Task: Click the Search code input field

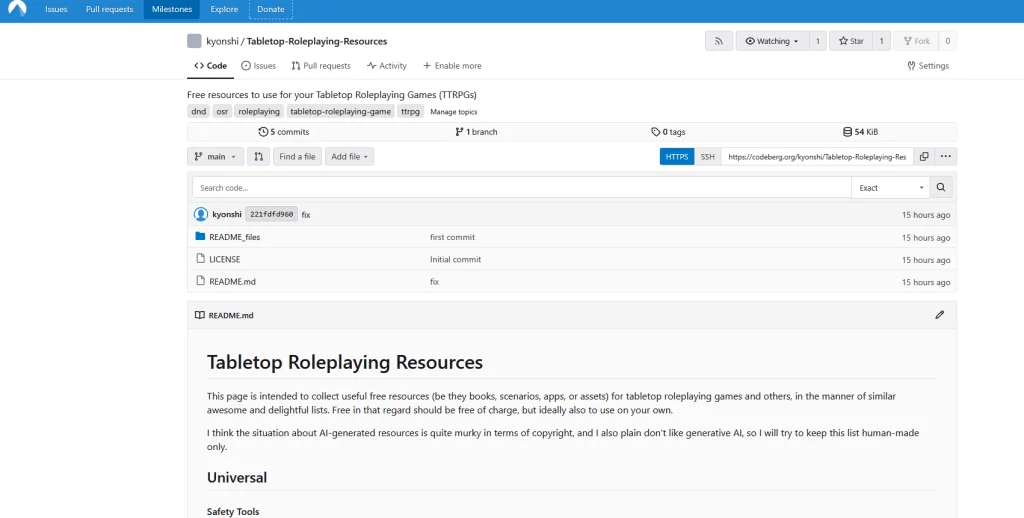Action: (x=522, y=187)
